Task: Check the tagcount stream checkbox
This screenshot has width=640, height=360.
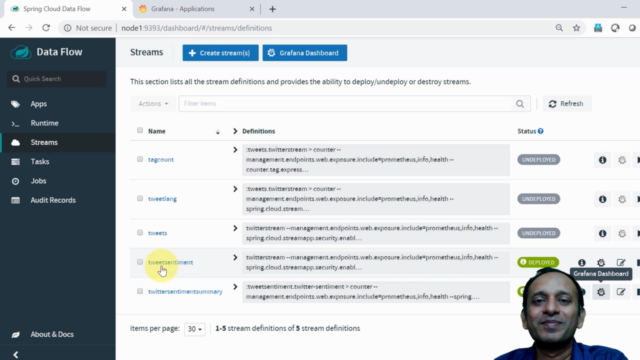Action: [140, 159]
